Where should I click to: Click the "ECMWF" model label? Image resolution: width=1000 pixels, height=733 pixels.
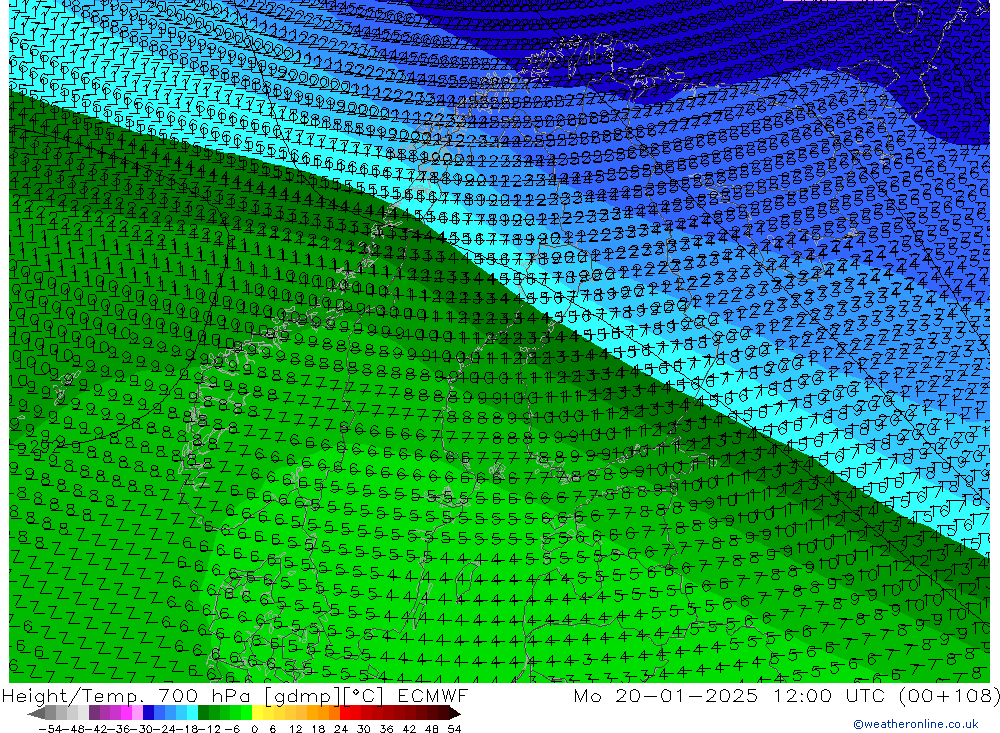click(433, 695)
